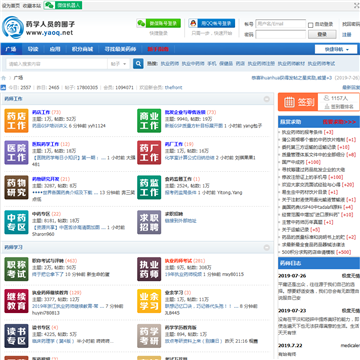360x360 pixels.
Task: Focus the search content input field
Action: pos(57,64)
